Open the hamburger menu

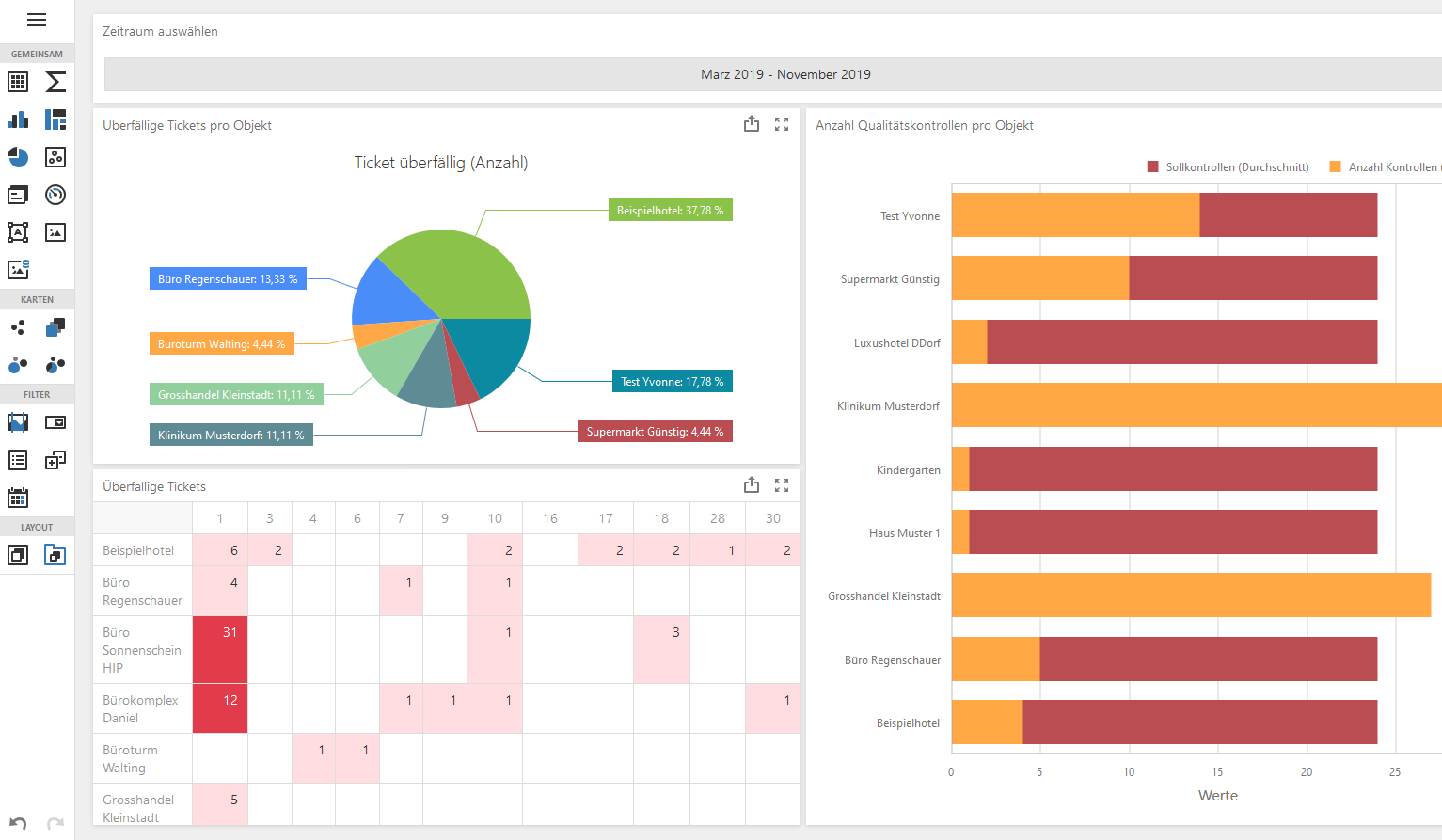[37, 20]
